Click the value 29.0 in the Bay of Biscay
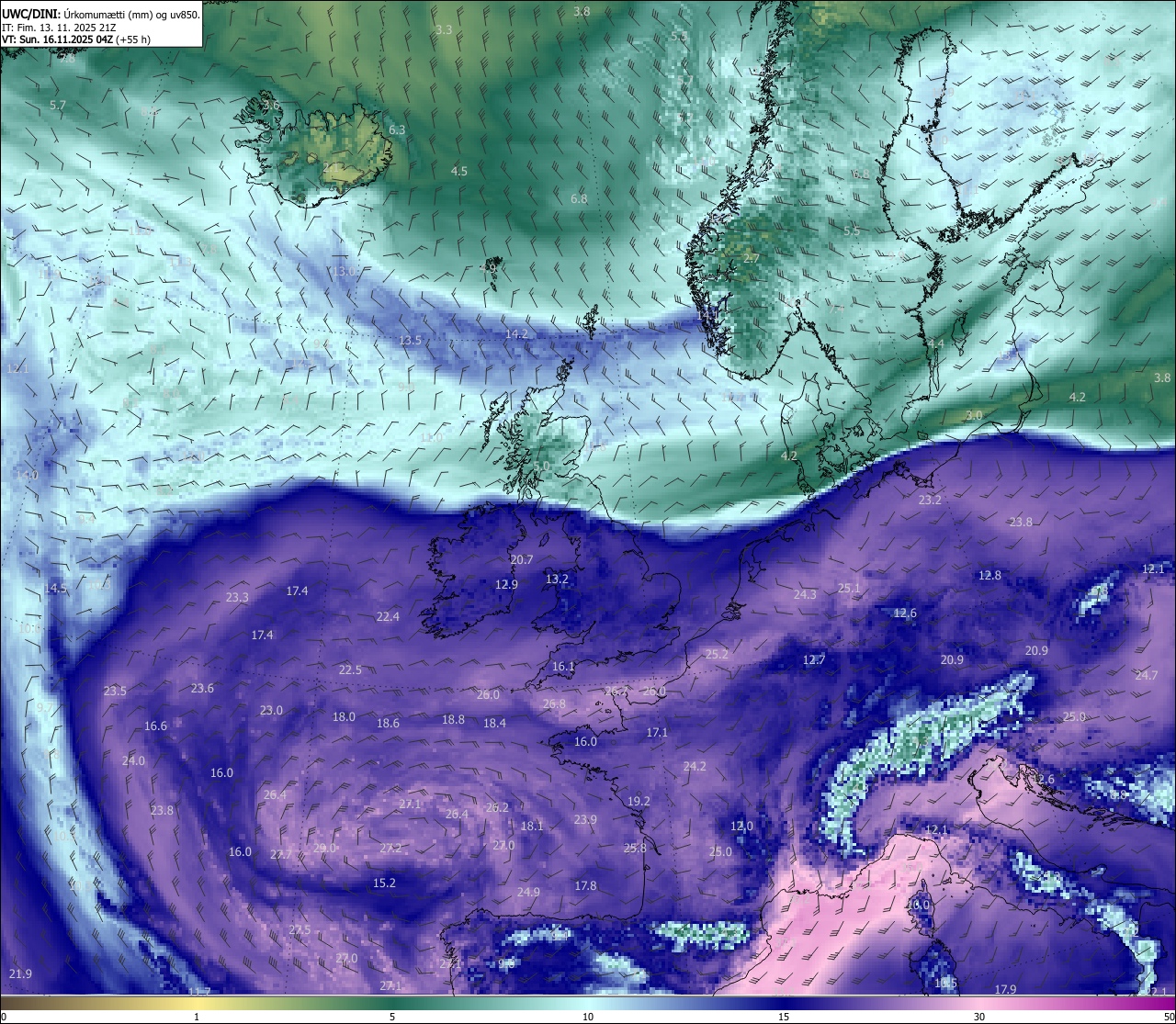 coord(324,848)
